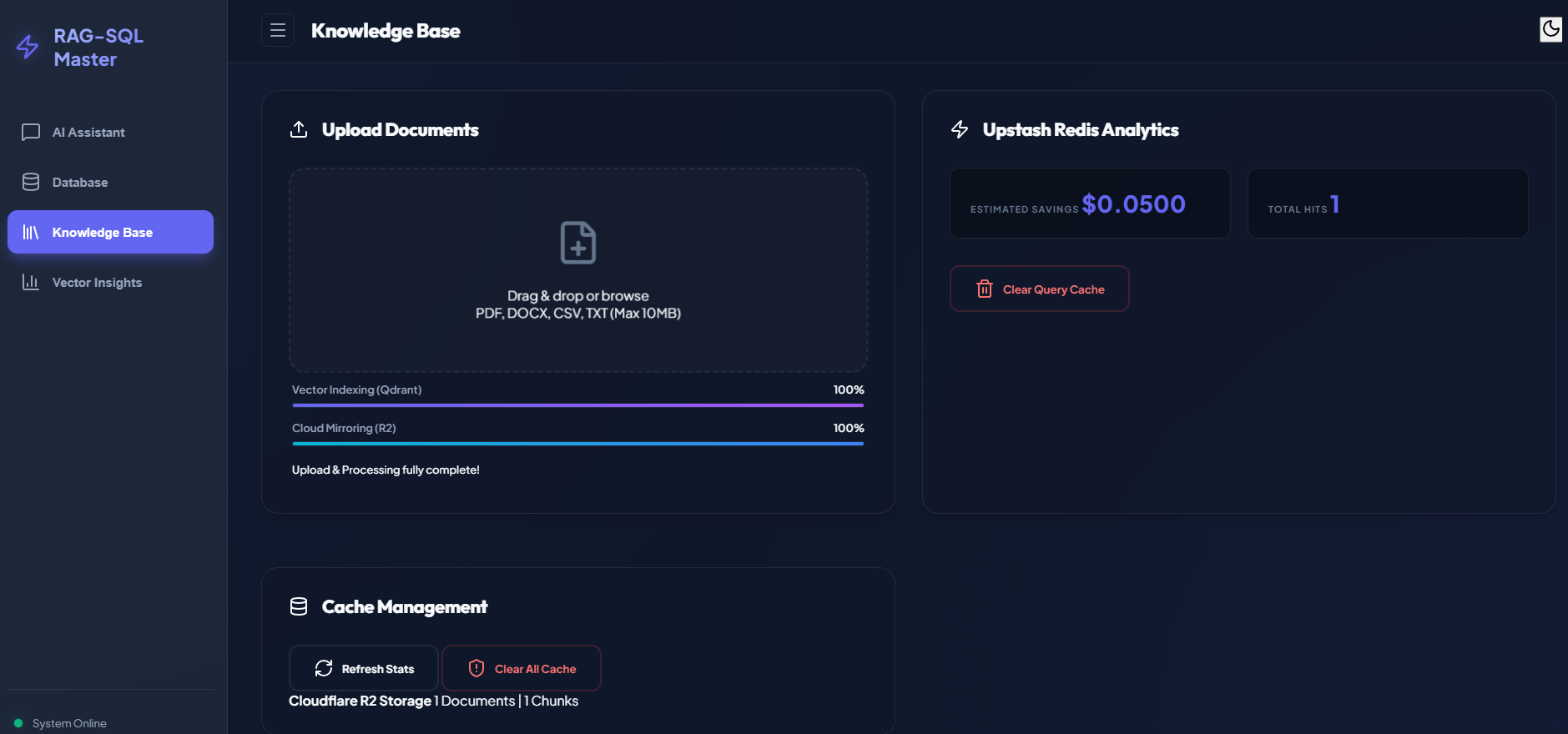The image size is (1568, 734).
Task: Click the database cylinder icon in sidebar
Action: pos(31,183)
